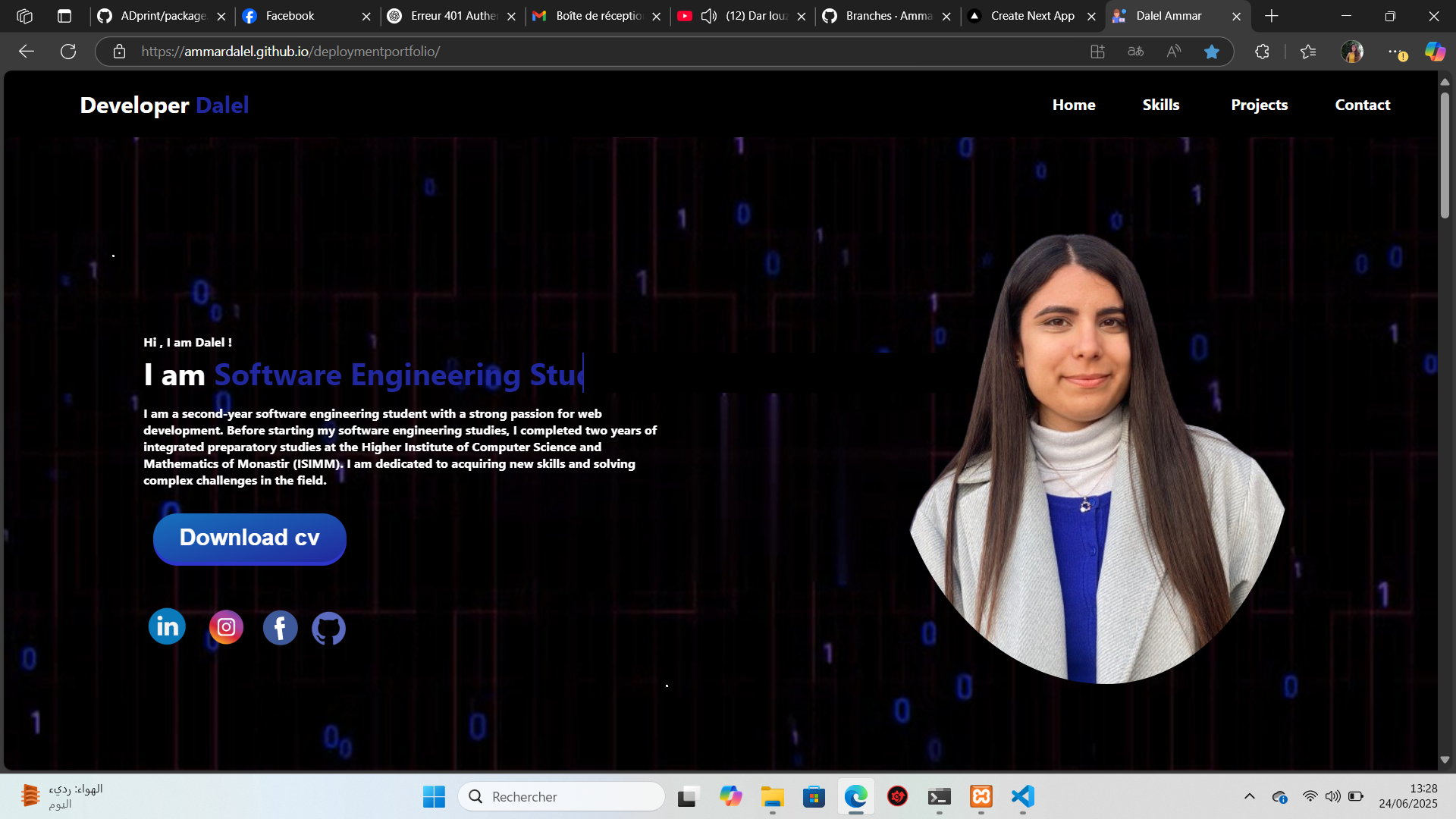Open browser Settings and more menu
Viewport: 1456px width, 819px height.
(x=1396, y=52)
